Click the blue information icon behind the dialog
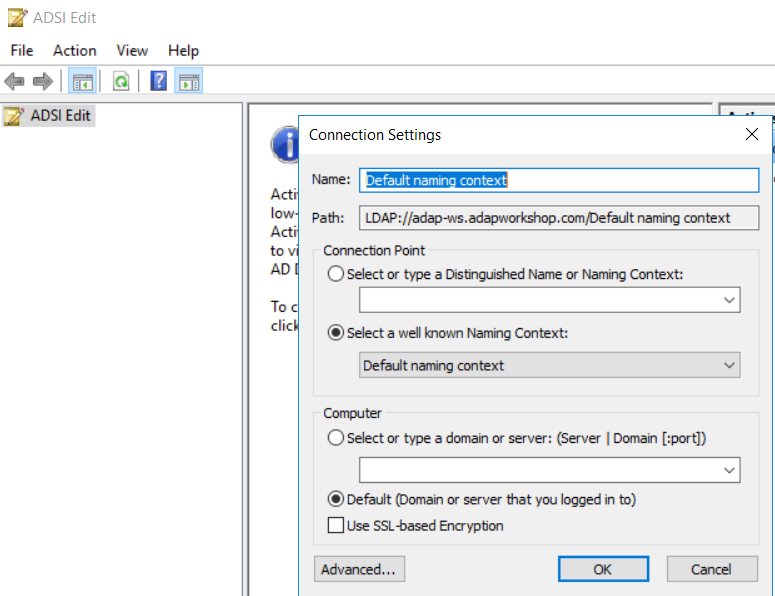Screen dimensions: 775x596 [x=285, y=144]
